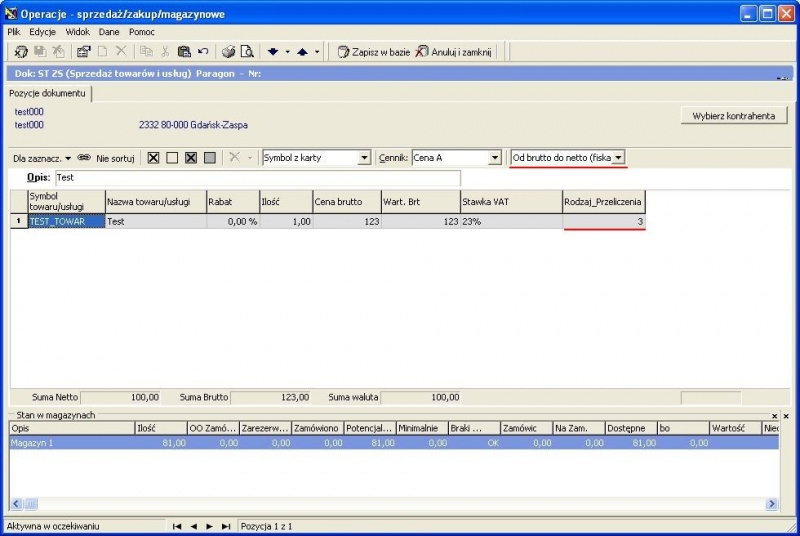Click the properties icon in toolbar
Image resolution: width=800 pixels, height=536 pixels.
84,52
